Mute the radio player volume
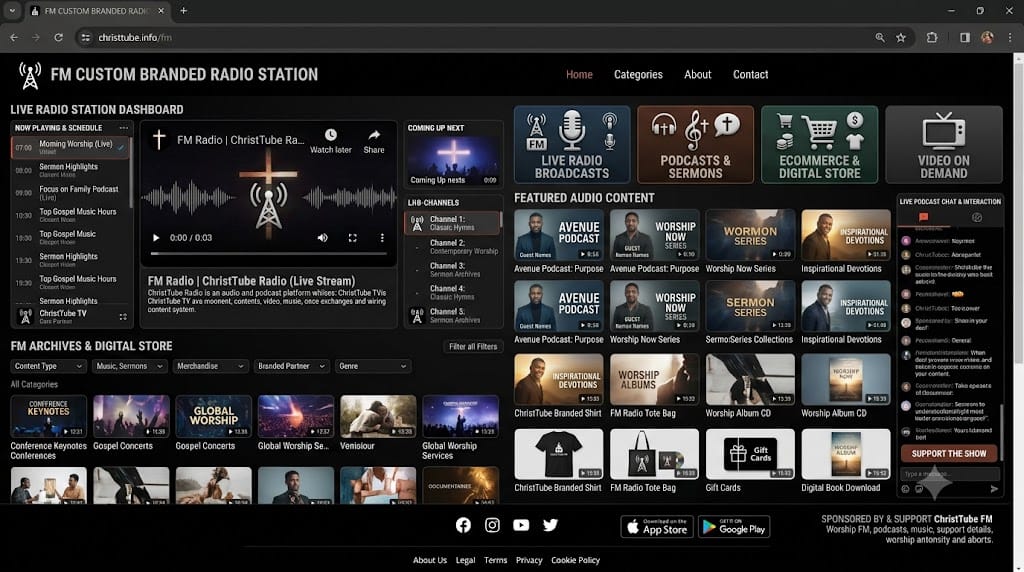 coord(323,238)
